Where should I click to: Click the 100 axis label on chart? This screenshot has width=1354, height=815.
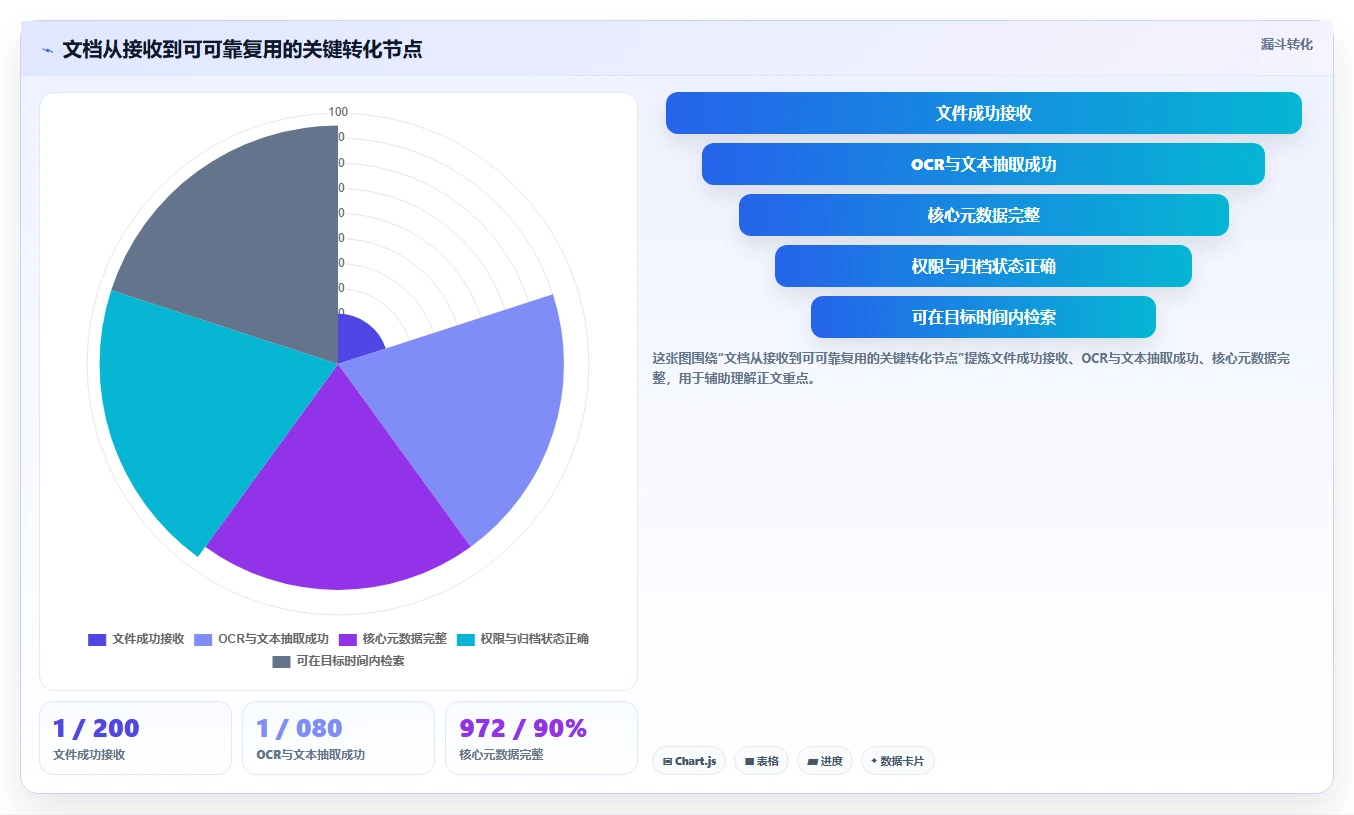pos(338,112)
